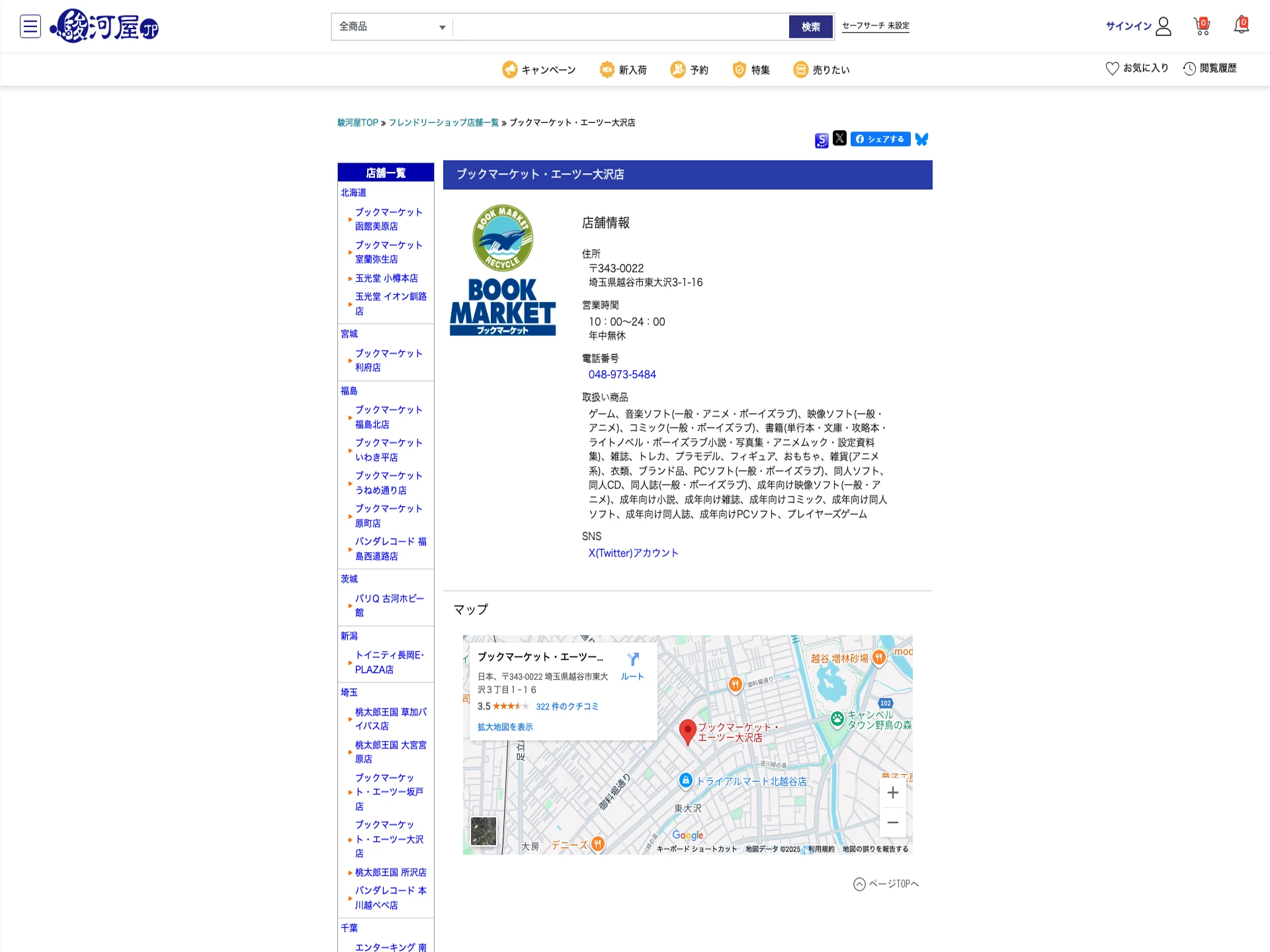Click the サインイン user icon

[1164, 26]
